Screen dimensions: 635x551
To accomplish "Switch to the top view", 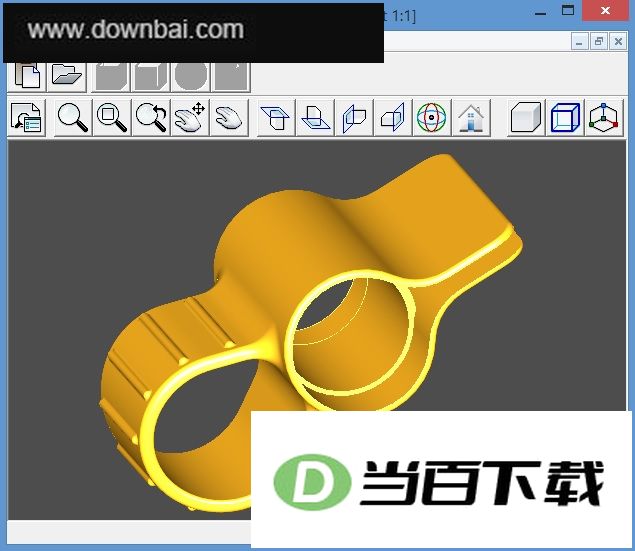I will pyautogui.click(x=275, y=118).
